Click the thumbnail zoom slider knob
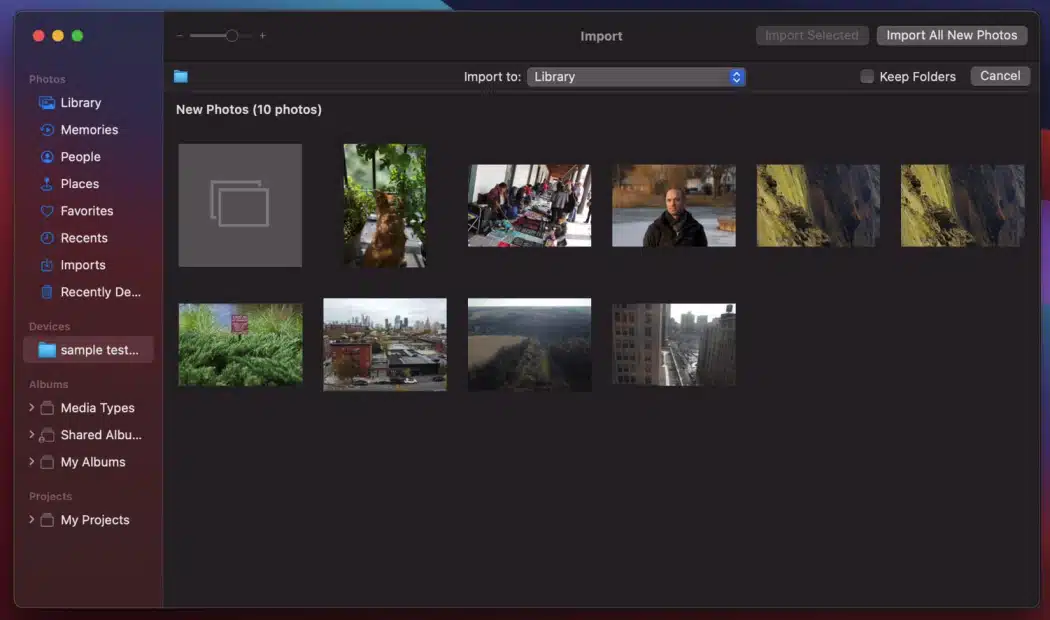 click(232, 36)
